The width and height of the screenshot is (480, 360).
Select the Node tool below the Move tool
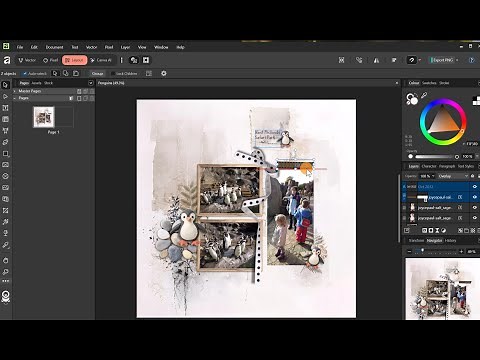pos(5,96)
